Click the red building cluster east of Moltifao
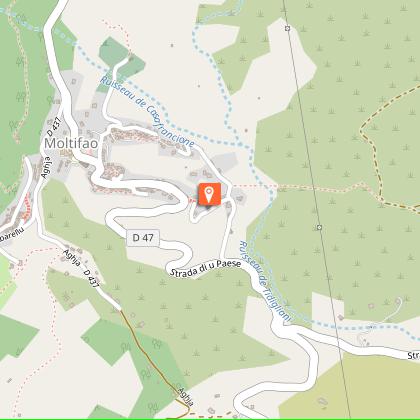Viewport: 420px width, 420px height. tap(135, 136)
